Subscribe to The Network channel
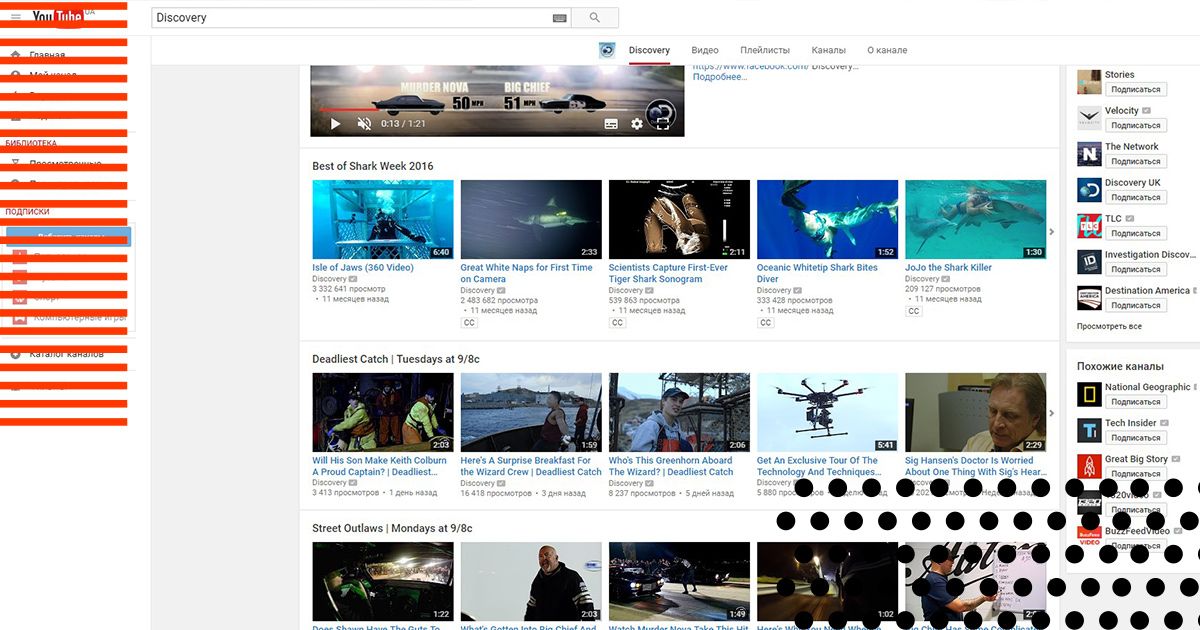Image resolution: width=1200 pixels, height=630 pixels. tap(1136, 161)
